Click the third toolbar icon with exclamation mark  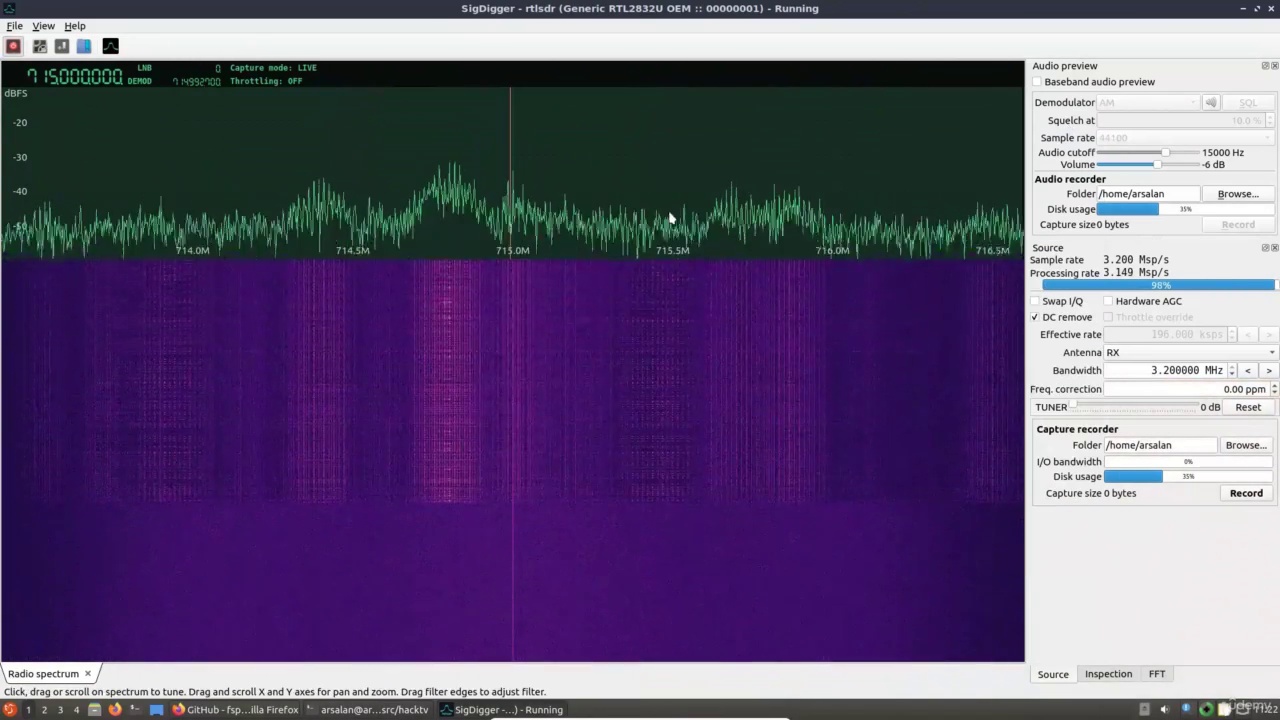62,46
